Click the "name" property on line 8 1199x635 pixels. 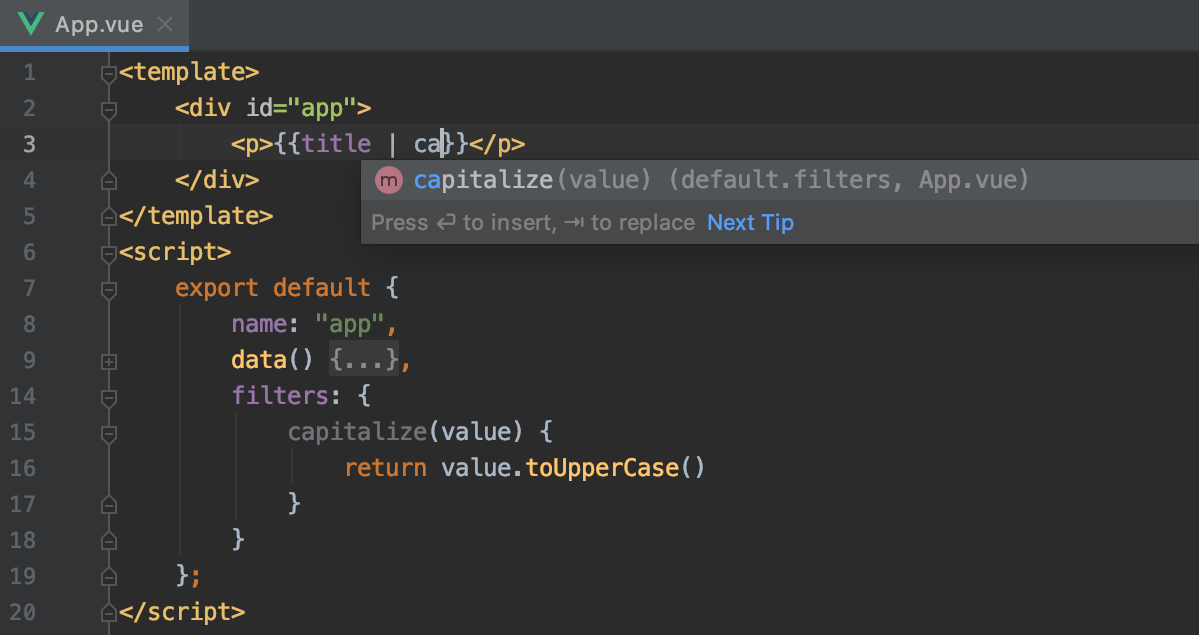pyautogui.click(x=259, y=324)
